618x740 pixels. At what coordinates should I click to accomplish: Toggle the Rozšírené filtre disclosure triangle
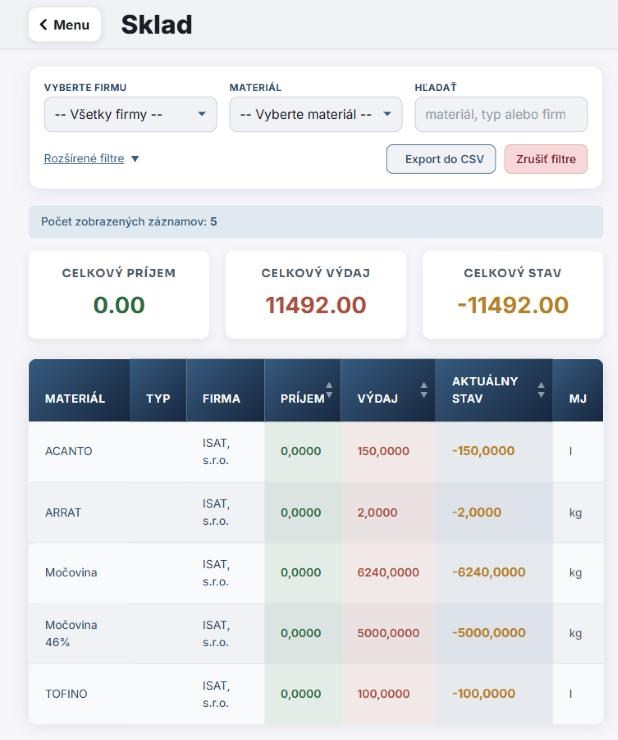tap(135, 159)
